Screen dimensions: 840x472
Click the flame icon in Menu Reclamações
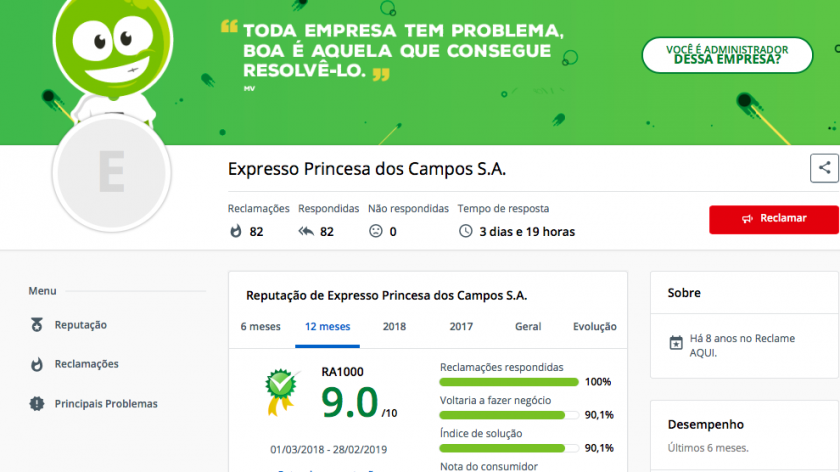[x=36, y=364]
